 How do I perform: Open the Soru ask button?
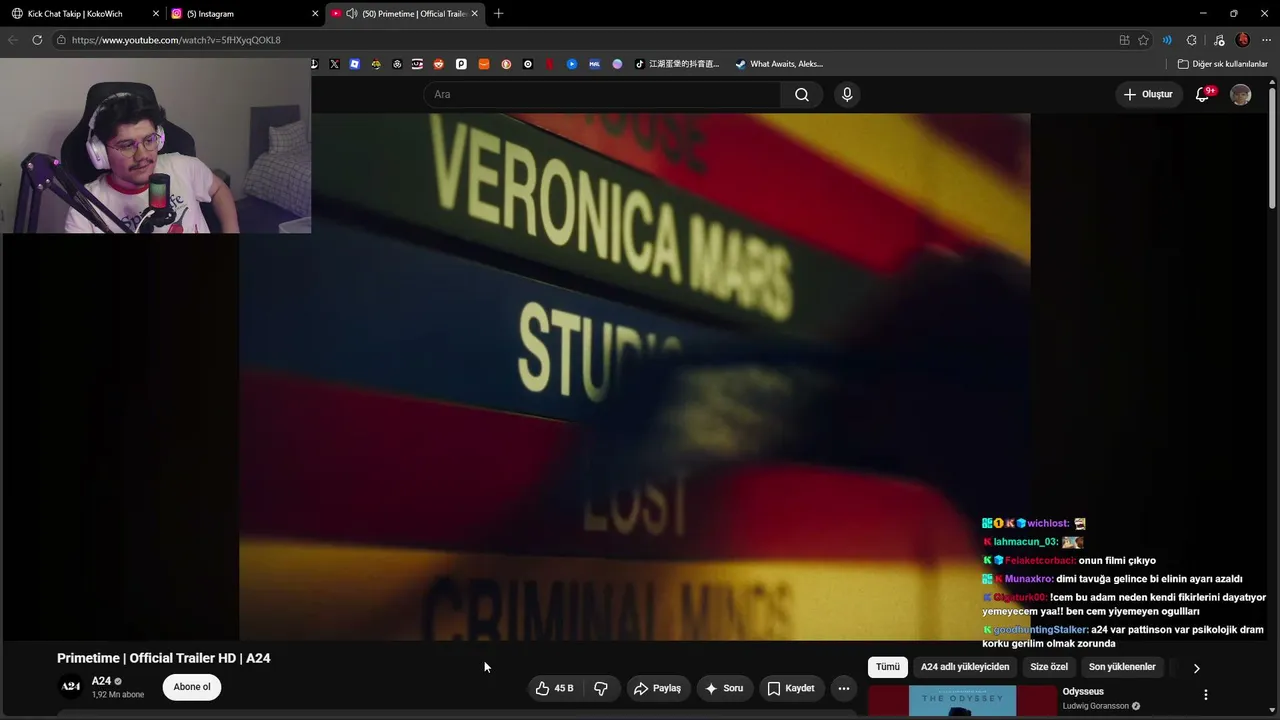tap(724, 688)
